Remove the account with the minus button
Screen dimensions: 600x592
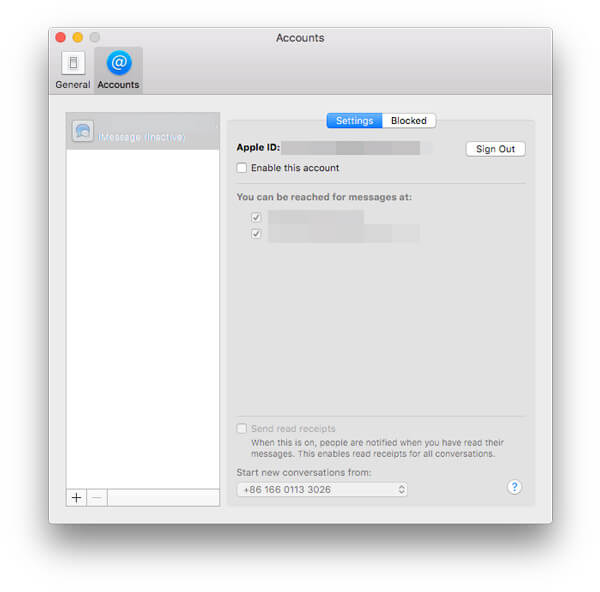pos(97,497)
